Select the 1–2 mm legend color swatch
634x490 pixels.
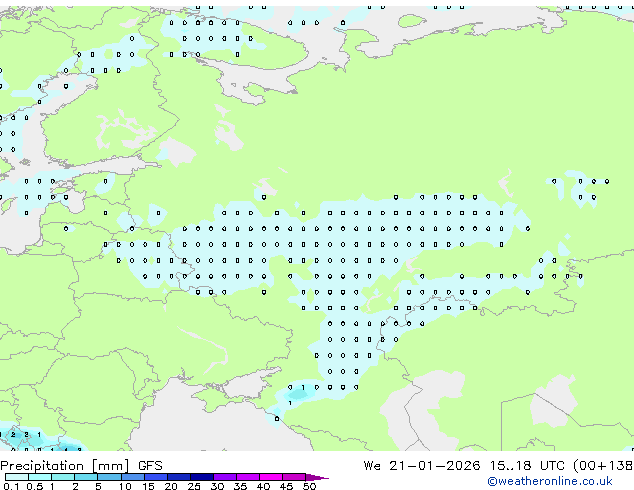(x=63, y=477)
